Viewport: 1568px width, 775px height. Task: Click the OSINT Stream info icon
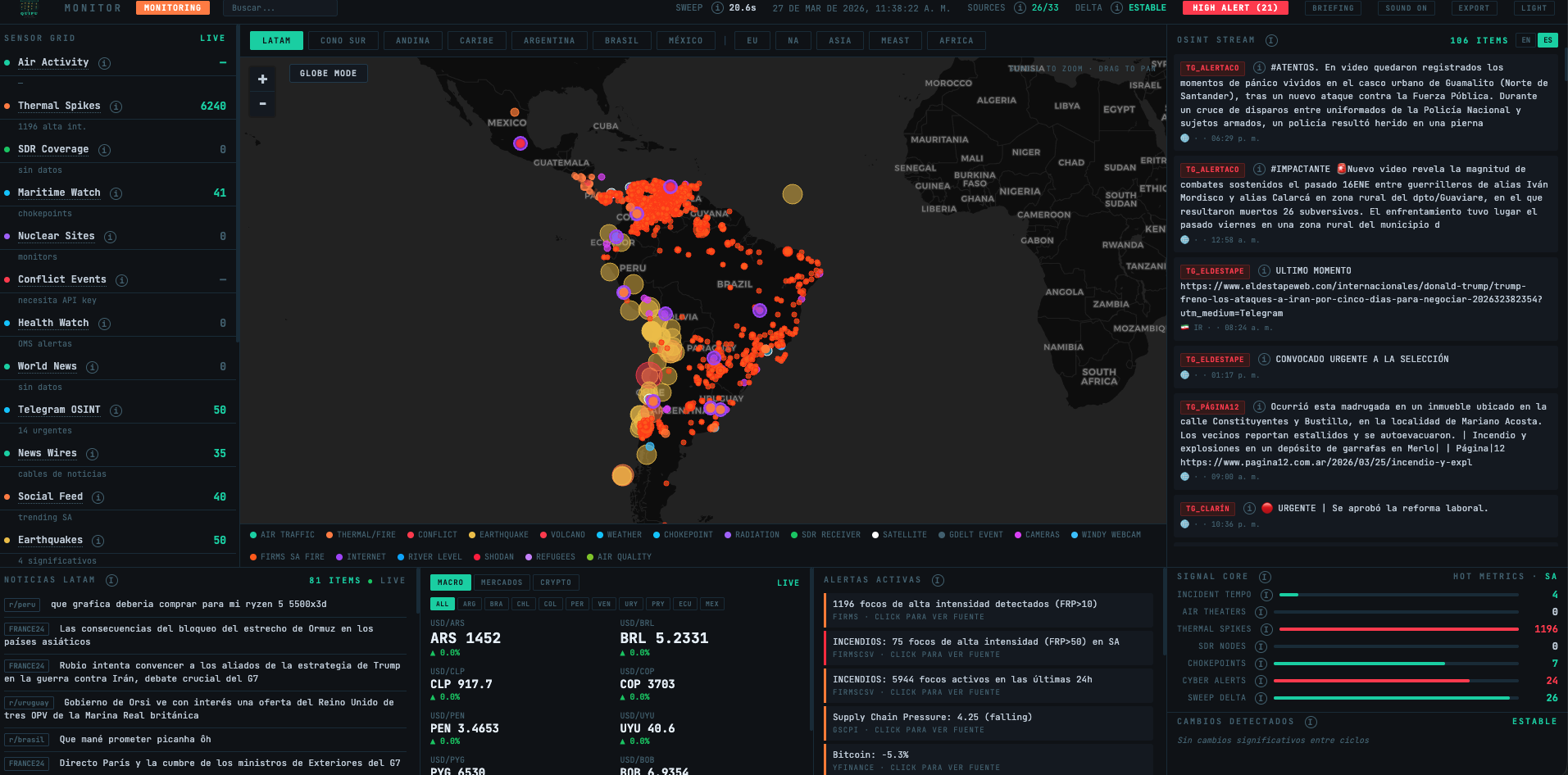[x=1273, y=40]
